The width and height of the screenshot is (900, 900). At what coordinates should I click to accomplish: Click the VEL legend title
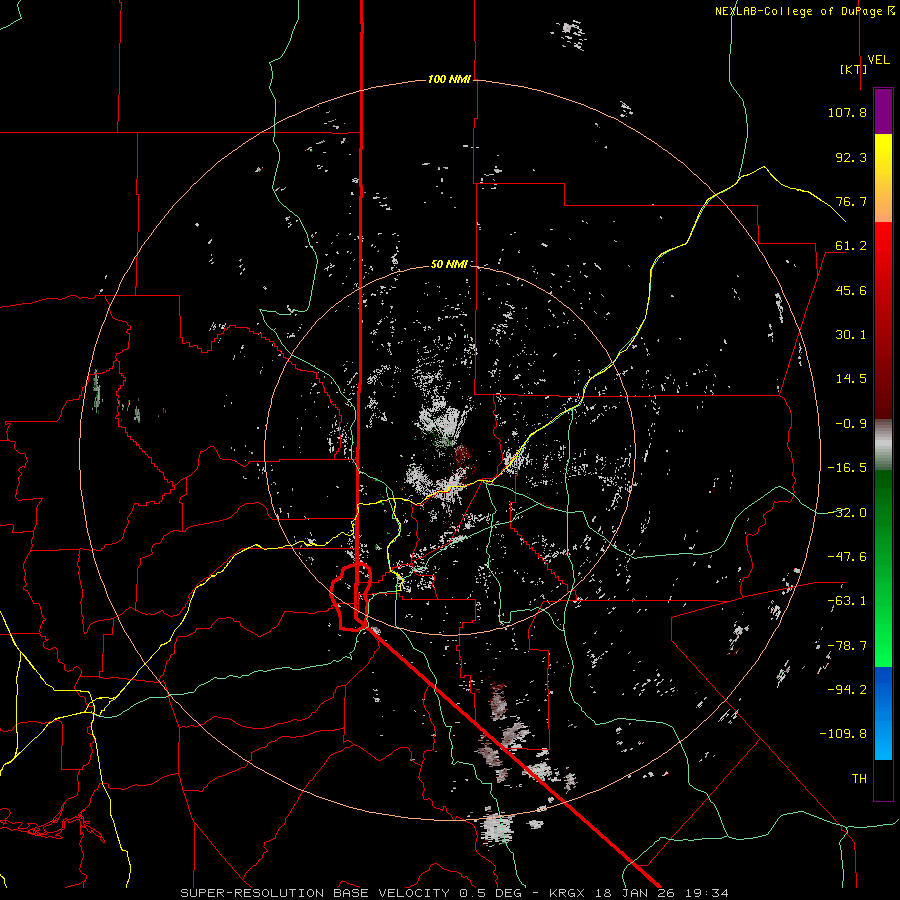click(x=878, y=60)
